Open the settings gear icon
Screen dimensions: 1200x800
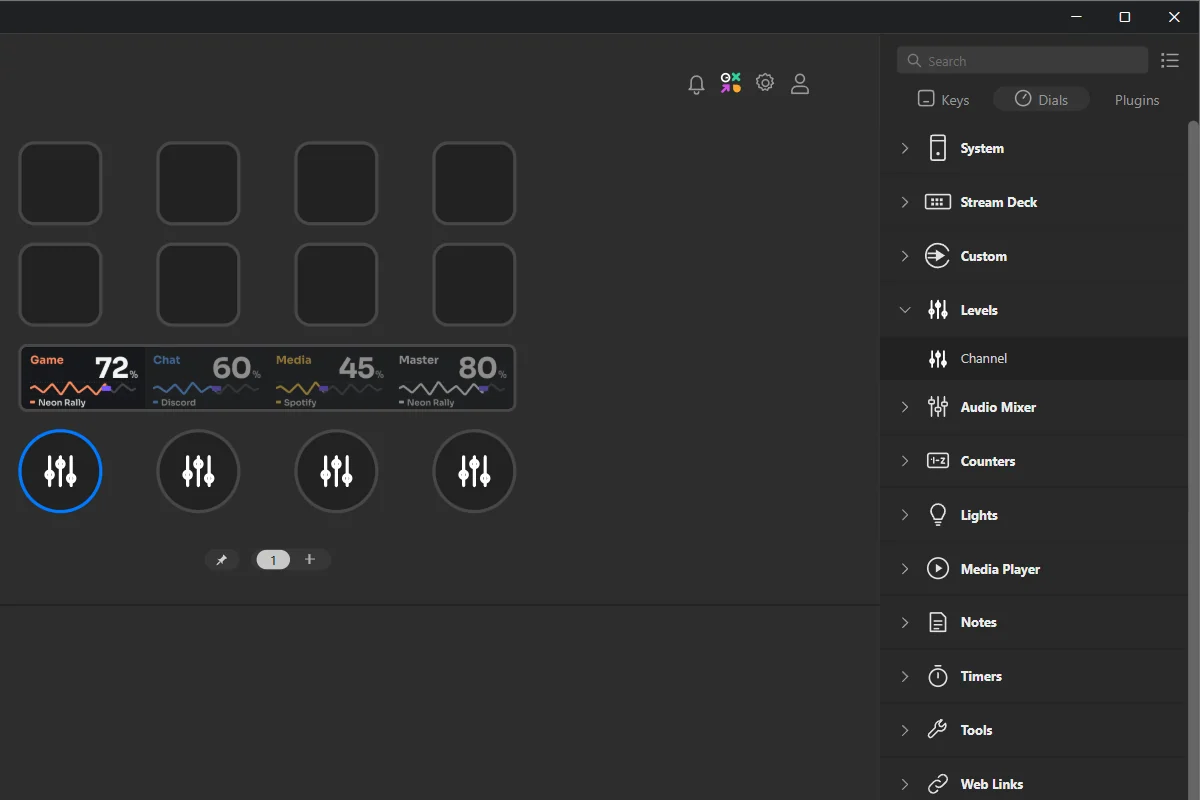click(x=765, y=83)
